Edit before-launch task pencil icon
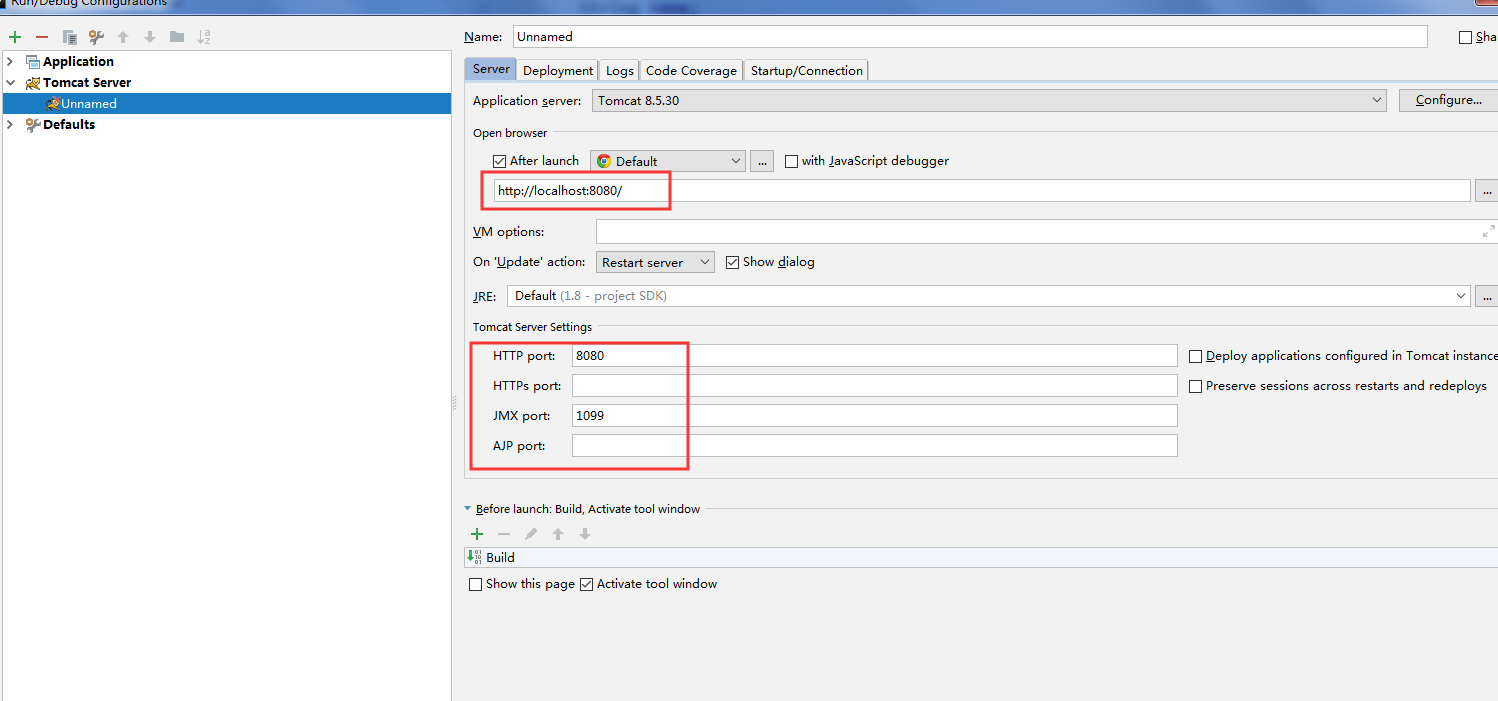 (531, 534)
